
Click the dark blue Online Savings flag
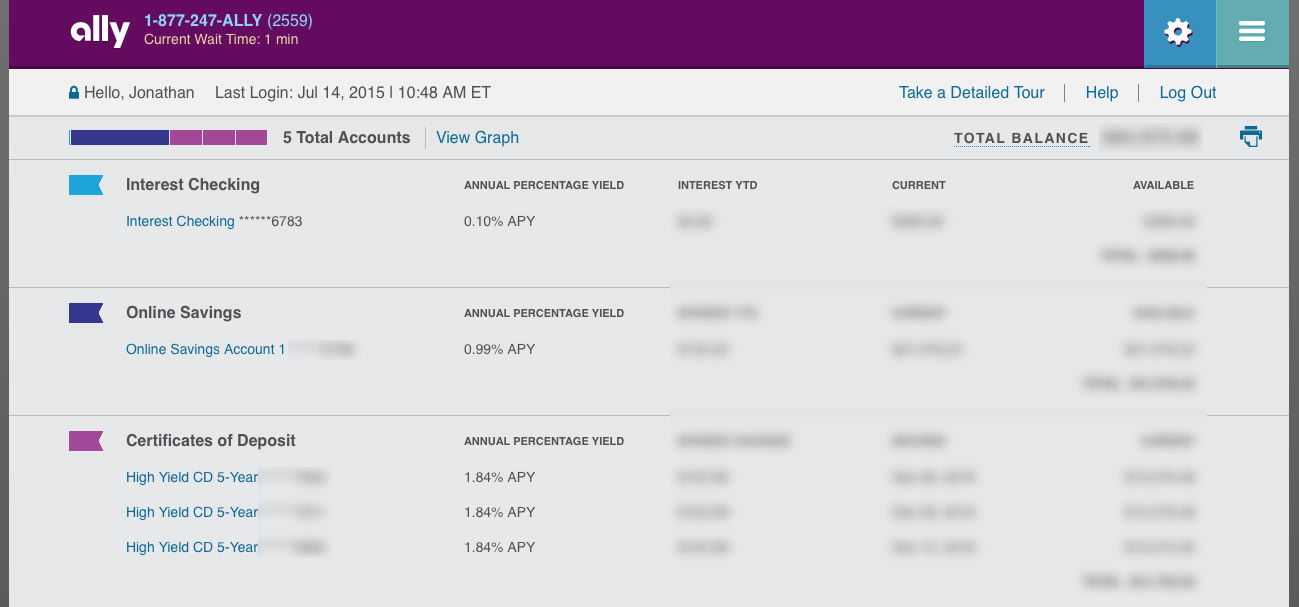point(86,313)
